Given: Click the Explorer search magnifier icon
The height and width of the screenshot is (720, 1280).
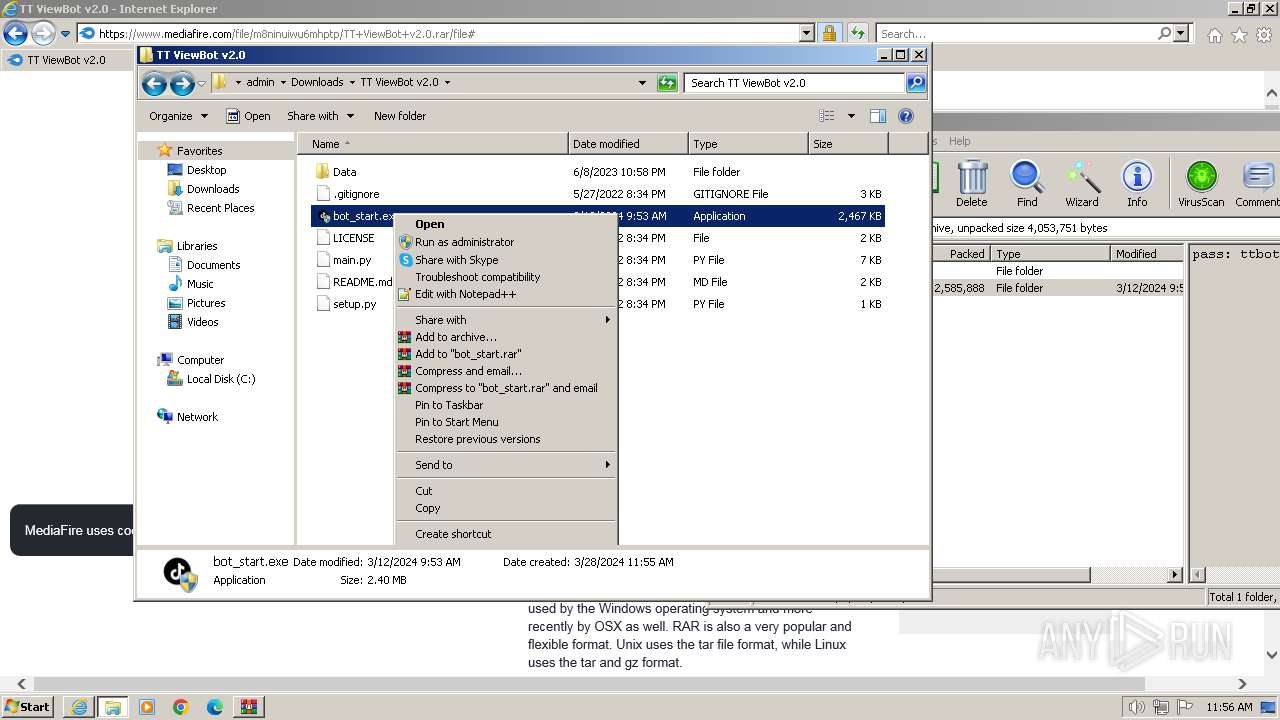Looking at the screenshot, I should 915,83.
